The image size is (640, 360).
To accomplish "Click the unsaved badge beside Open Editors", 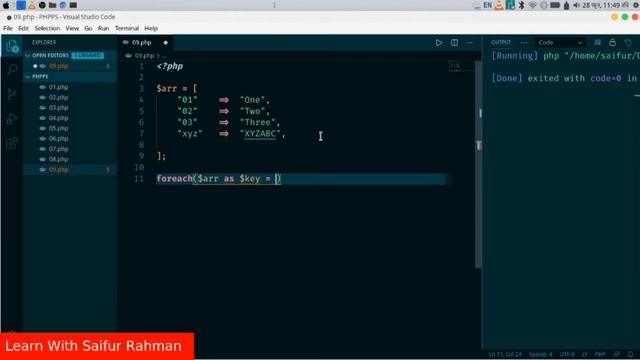I will coord(87,56).
